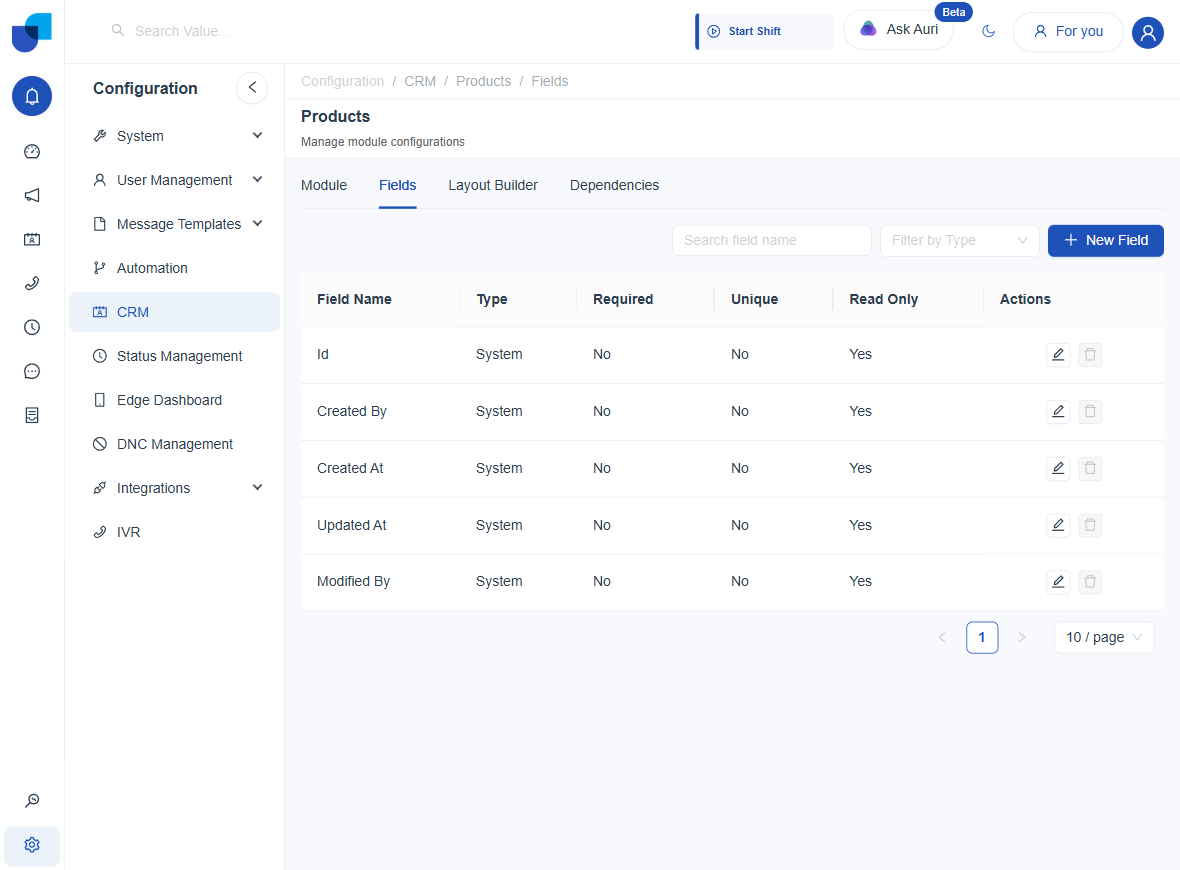This screenshot has width=1180, height=870.
Task: Click the Start Shift button
Action: [765, 32]
